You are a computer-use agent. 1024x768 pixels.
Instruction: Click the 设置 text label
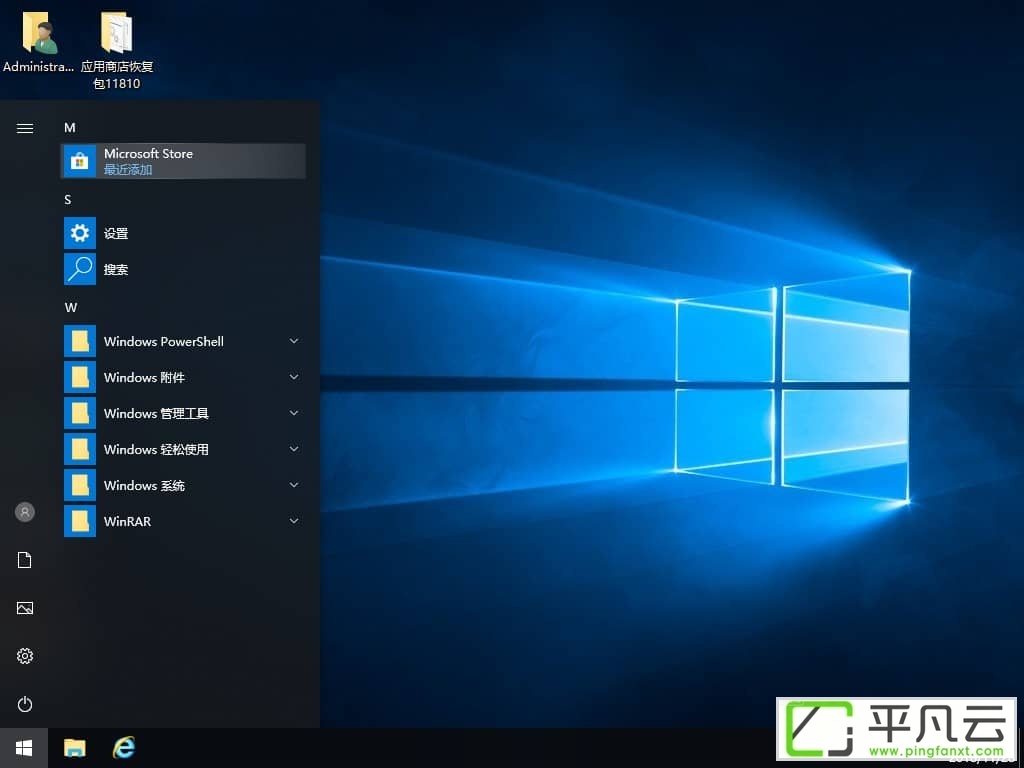[116, 233]
